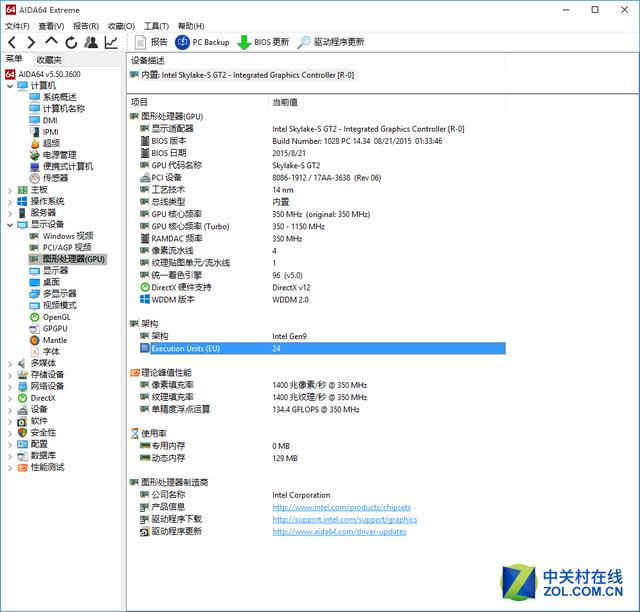640x612 pixels.
Task: Open the 文件(F) menu
Action: (x=17, y=26)
